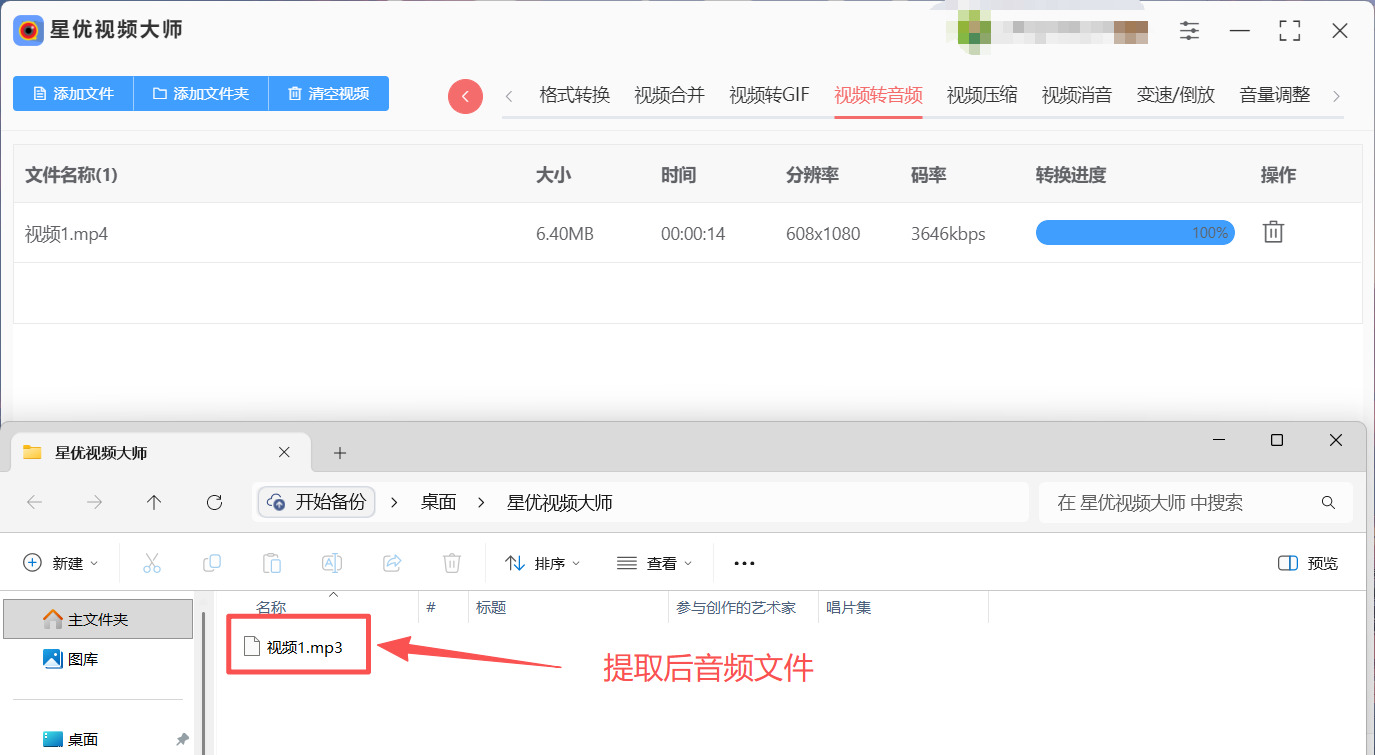Click the folder icon on the Explorer tab

click(32, 452)
